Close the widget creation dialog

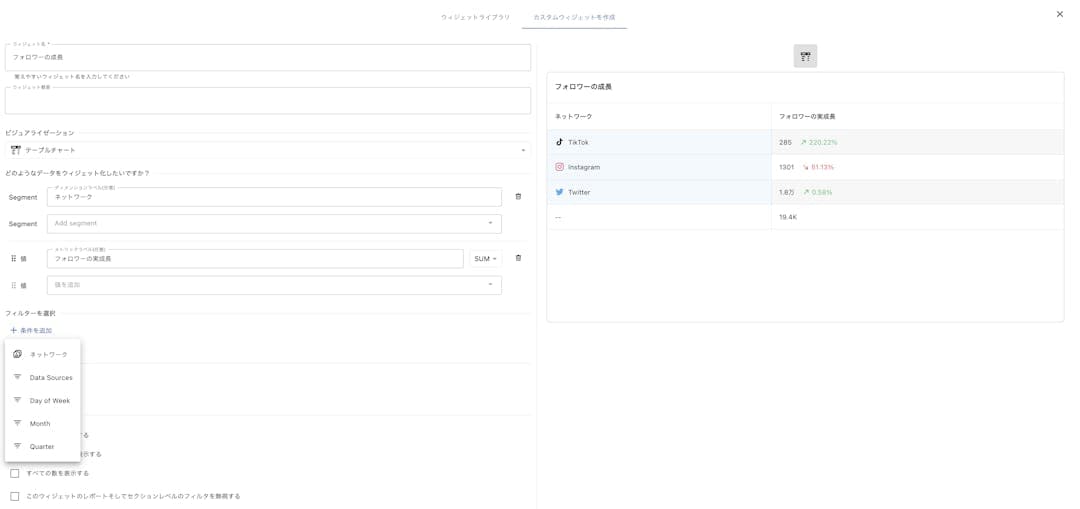click(1060, 14)
